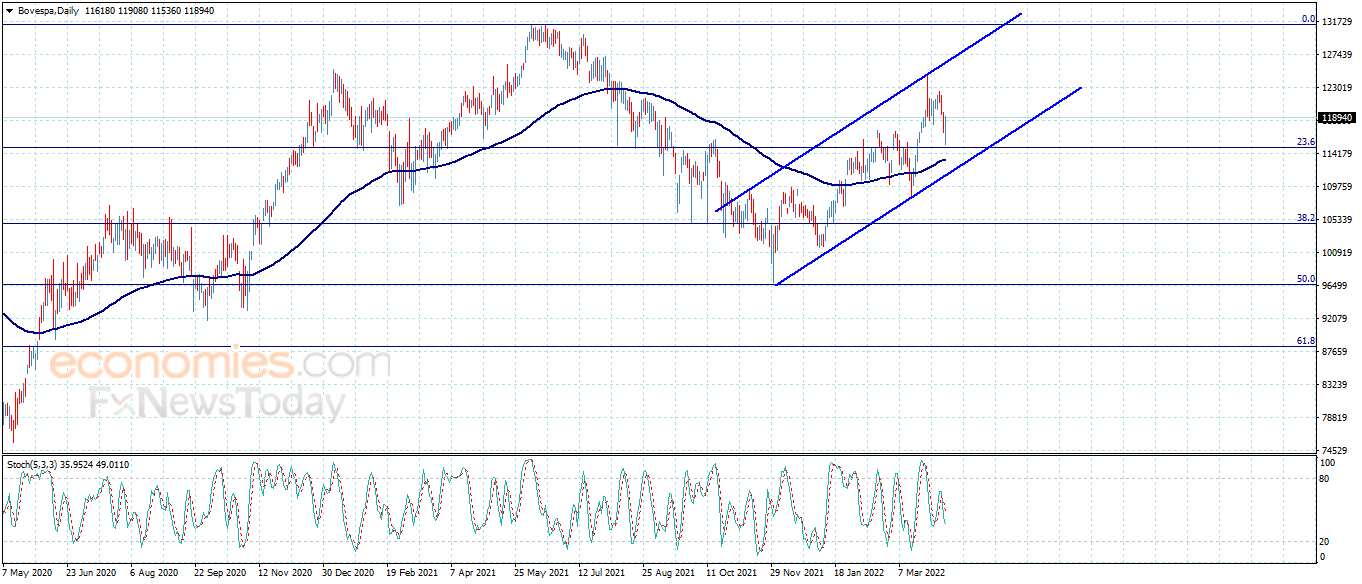The height and width of the screenshot is (584, 1362).
Task: Select the 50.0 Fibonacci level label
Action: (1305, 279)
